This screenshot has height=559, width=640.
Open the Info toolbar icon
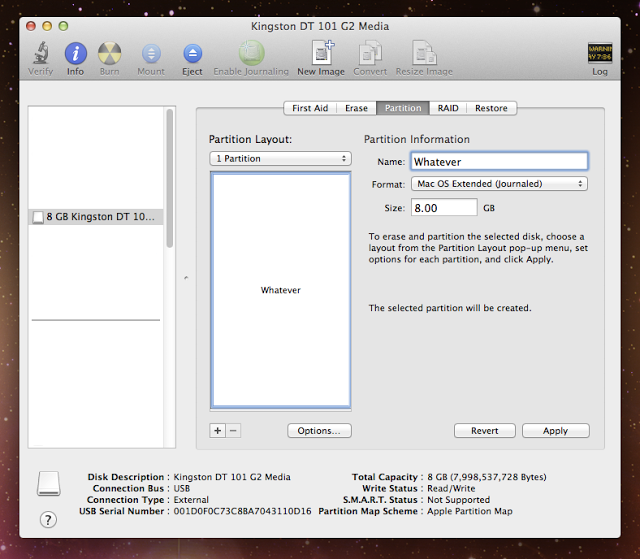tap(75, 53)
